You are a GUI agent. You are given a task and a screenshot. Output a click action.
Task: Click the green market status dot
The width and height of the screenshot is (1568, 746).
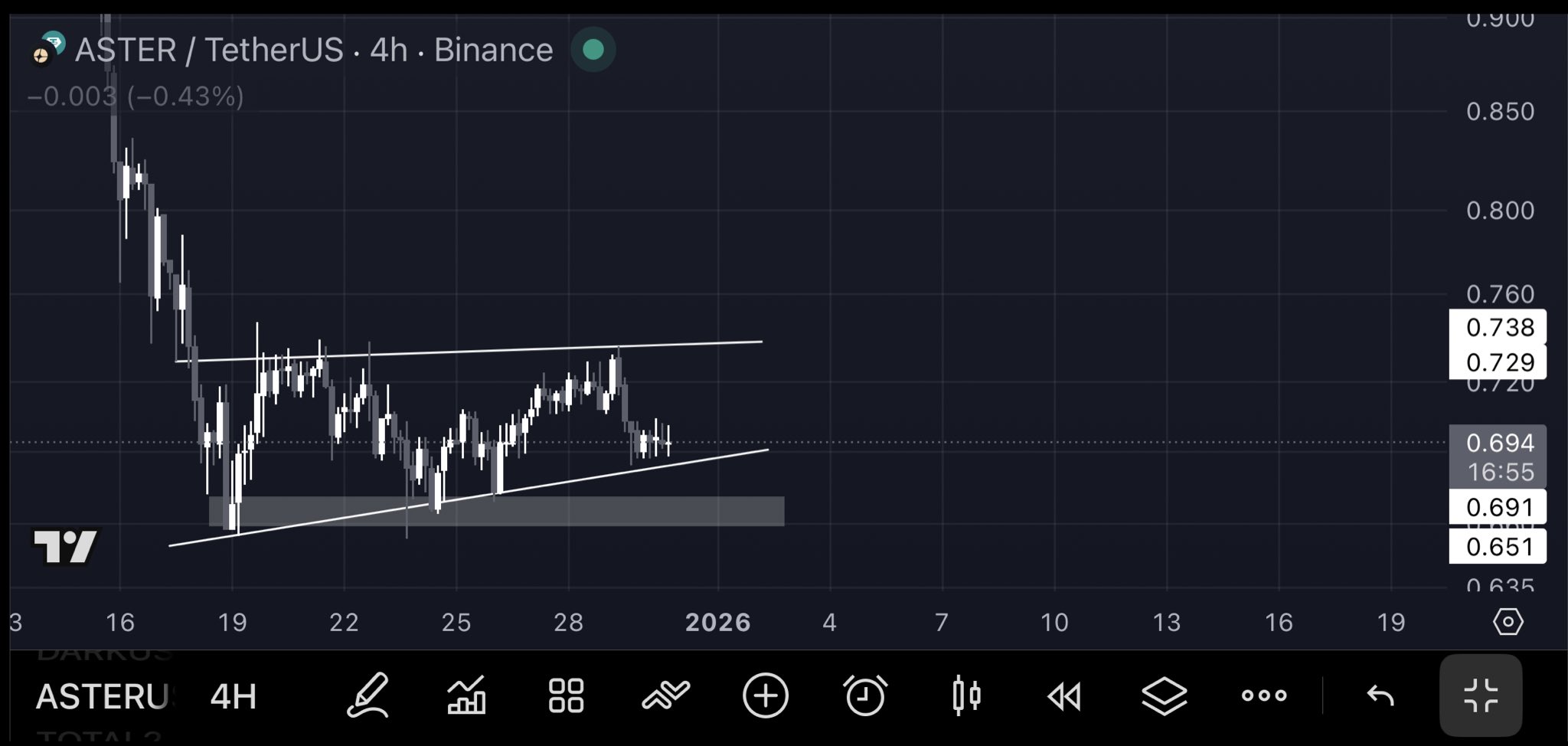point(593,50)
